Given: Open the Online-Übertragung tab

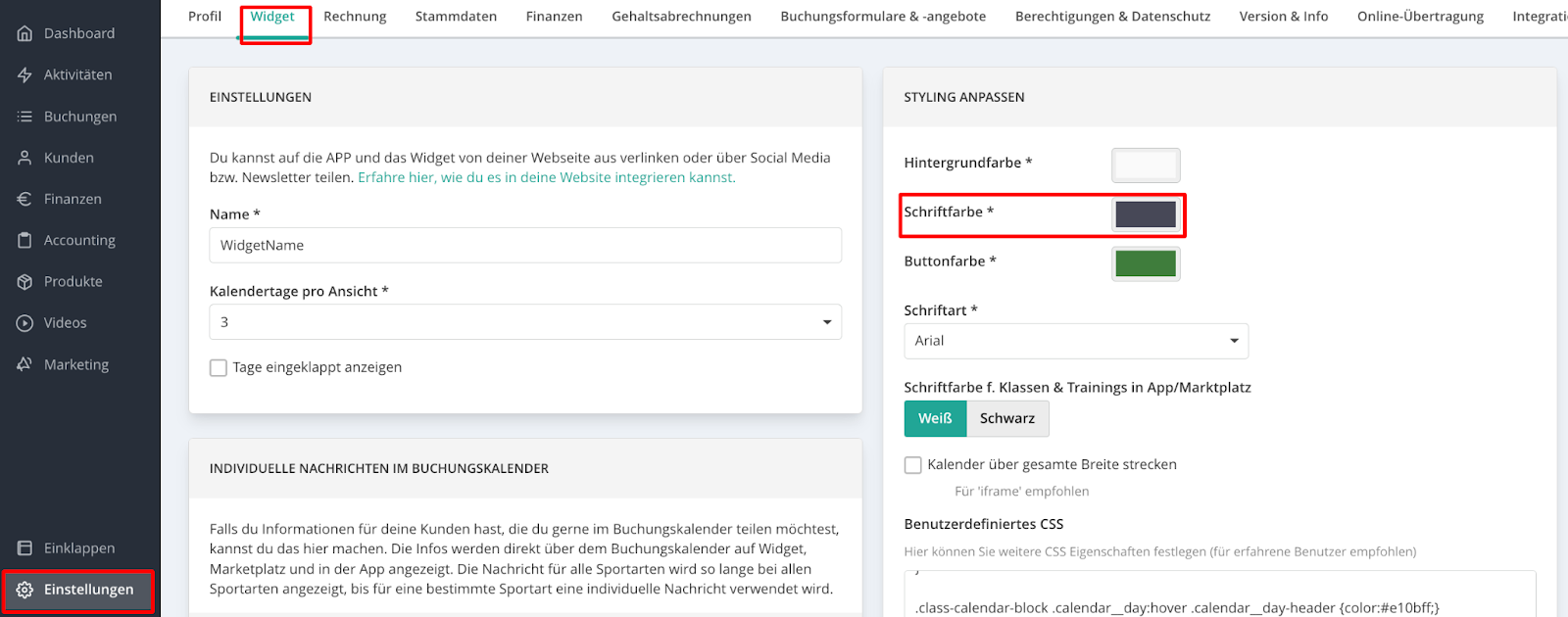Looking at the screenshot, I should click(1420, 17).
